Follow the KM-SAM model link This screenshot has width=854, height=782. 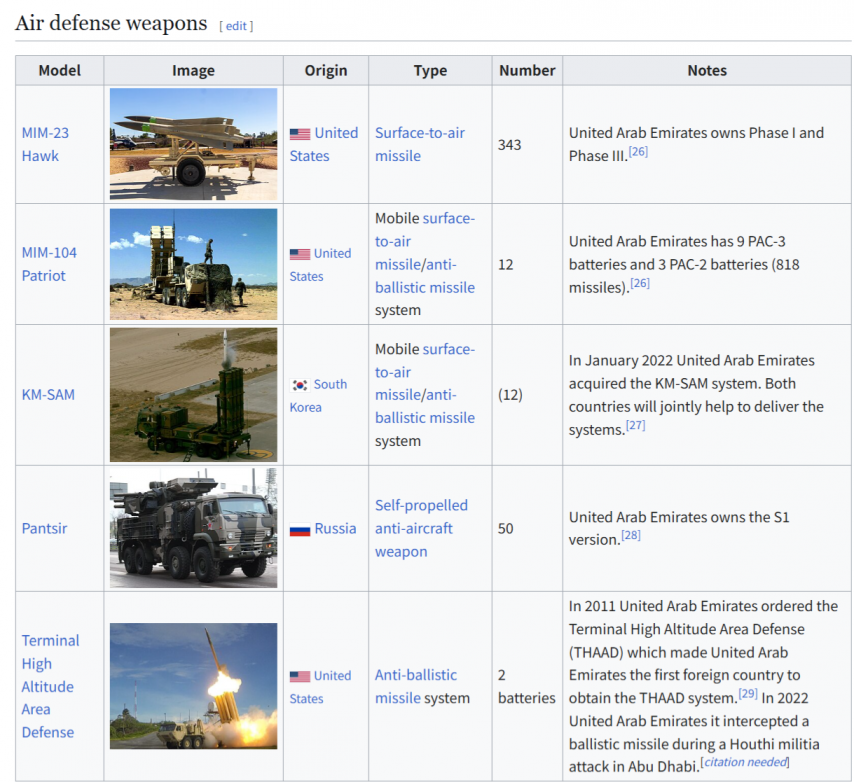coord(48,394)
